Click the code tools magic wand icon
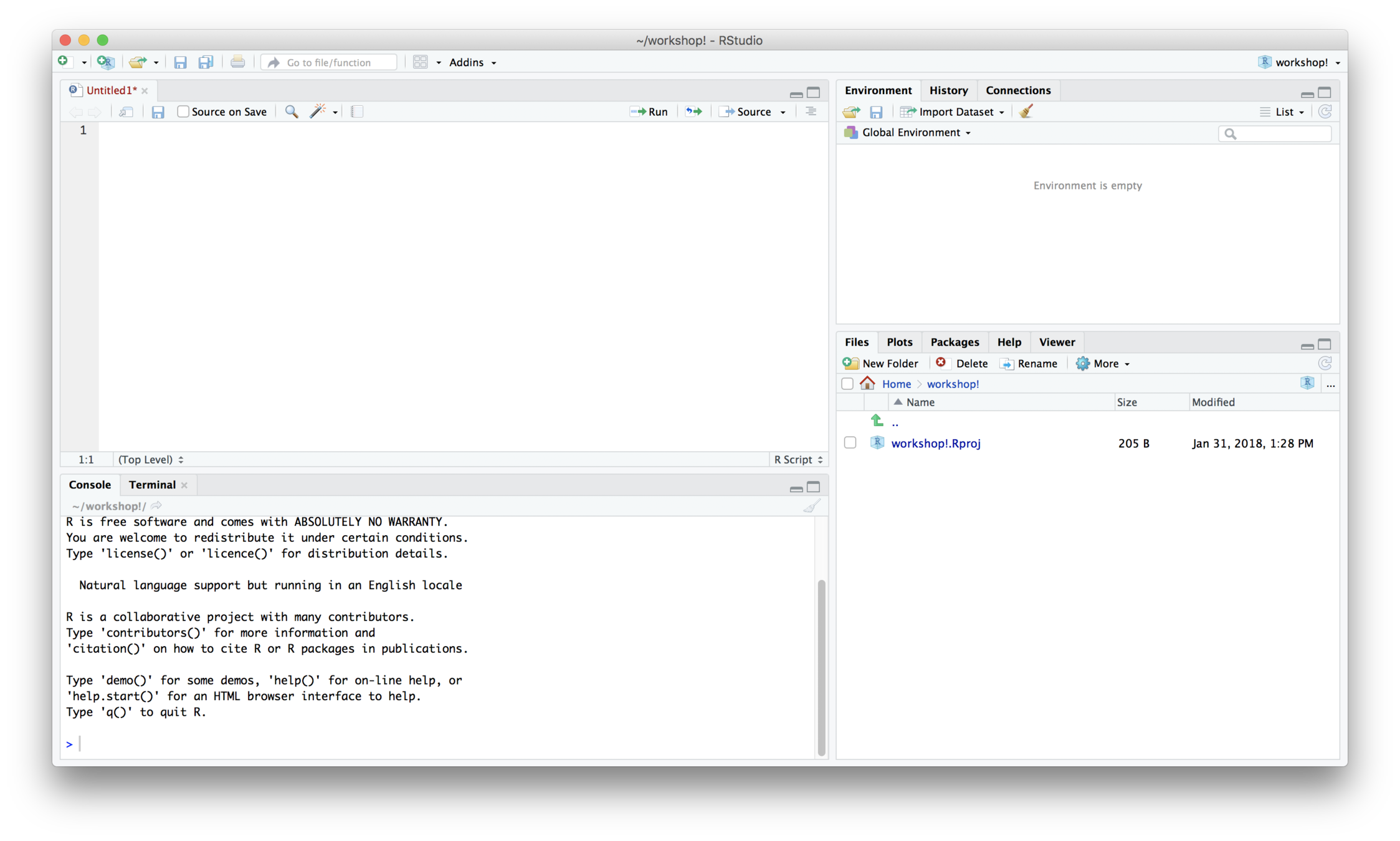1400x841 pixels. coord(318,112)
